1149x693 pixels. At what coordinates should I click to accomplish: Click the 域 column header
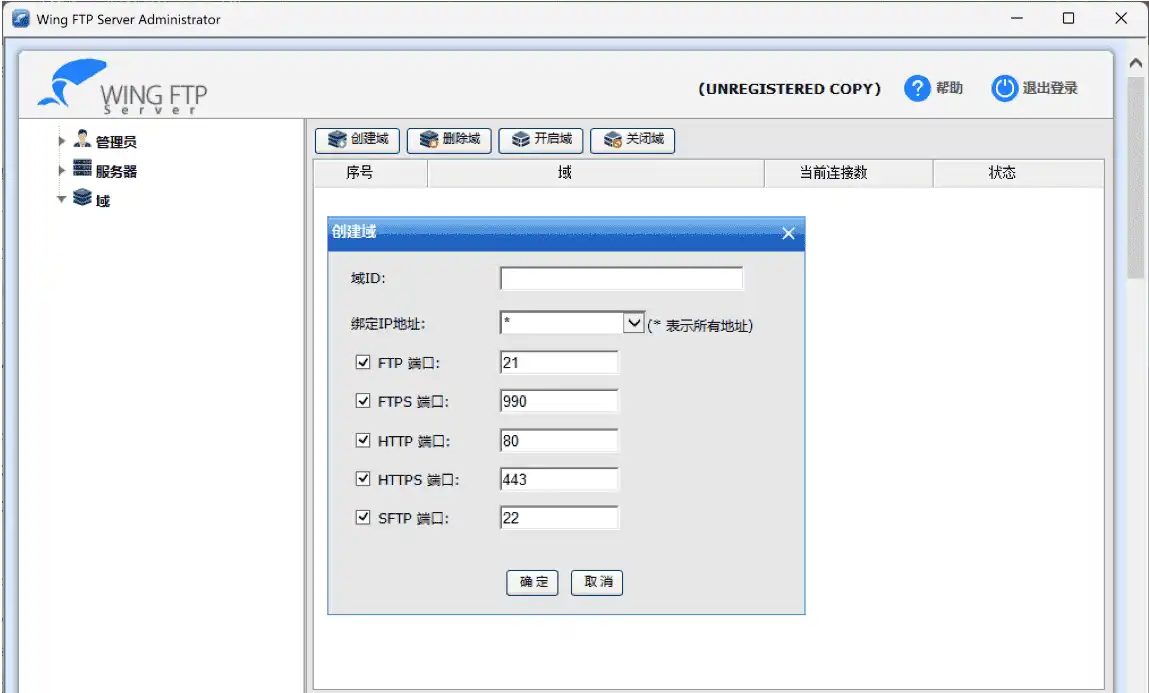click(x=596, y=173)
